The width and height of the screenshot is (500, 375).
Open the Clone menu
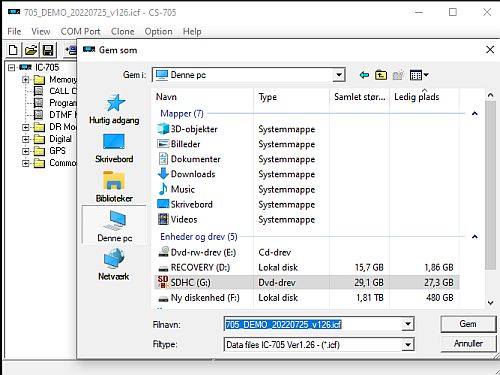tap(122, 31)
